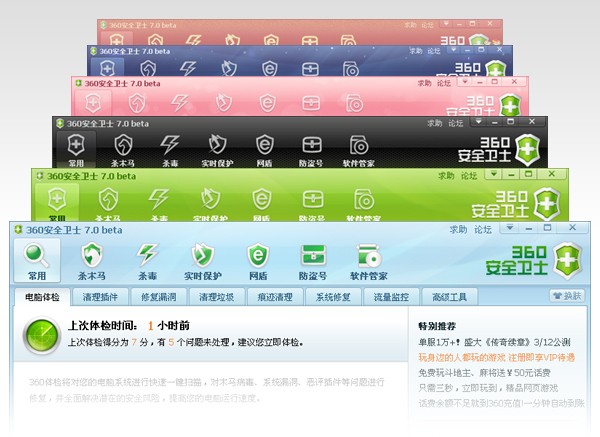Viewport: 600px width, 437px height.
Task: Click 论坛 in the blue window title bar
Action: coord(483,230)
